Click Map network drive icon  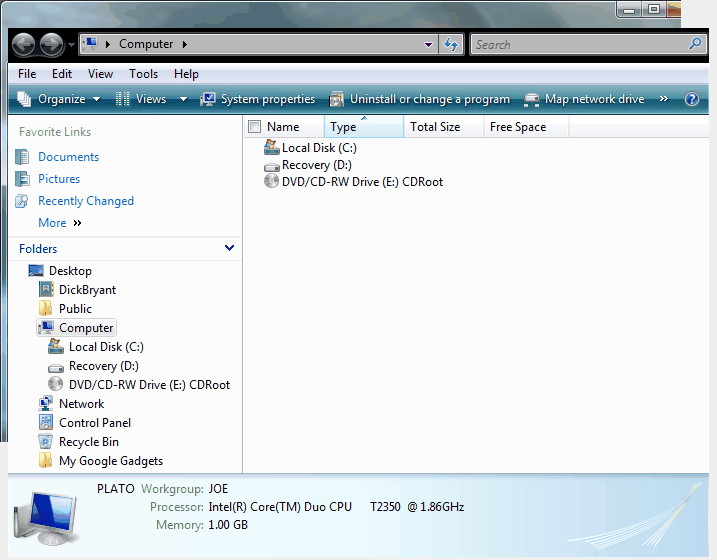(531, 100)
